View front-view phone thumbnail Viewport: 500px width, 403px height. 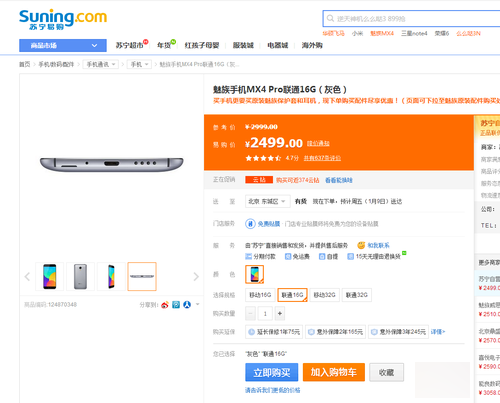[x=50, y=276]
